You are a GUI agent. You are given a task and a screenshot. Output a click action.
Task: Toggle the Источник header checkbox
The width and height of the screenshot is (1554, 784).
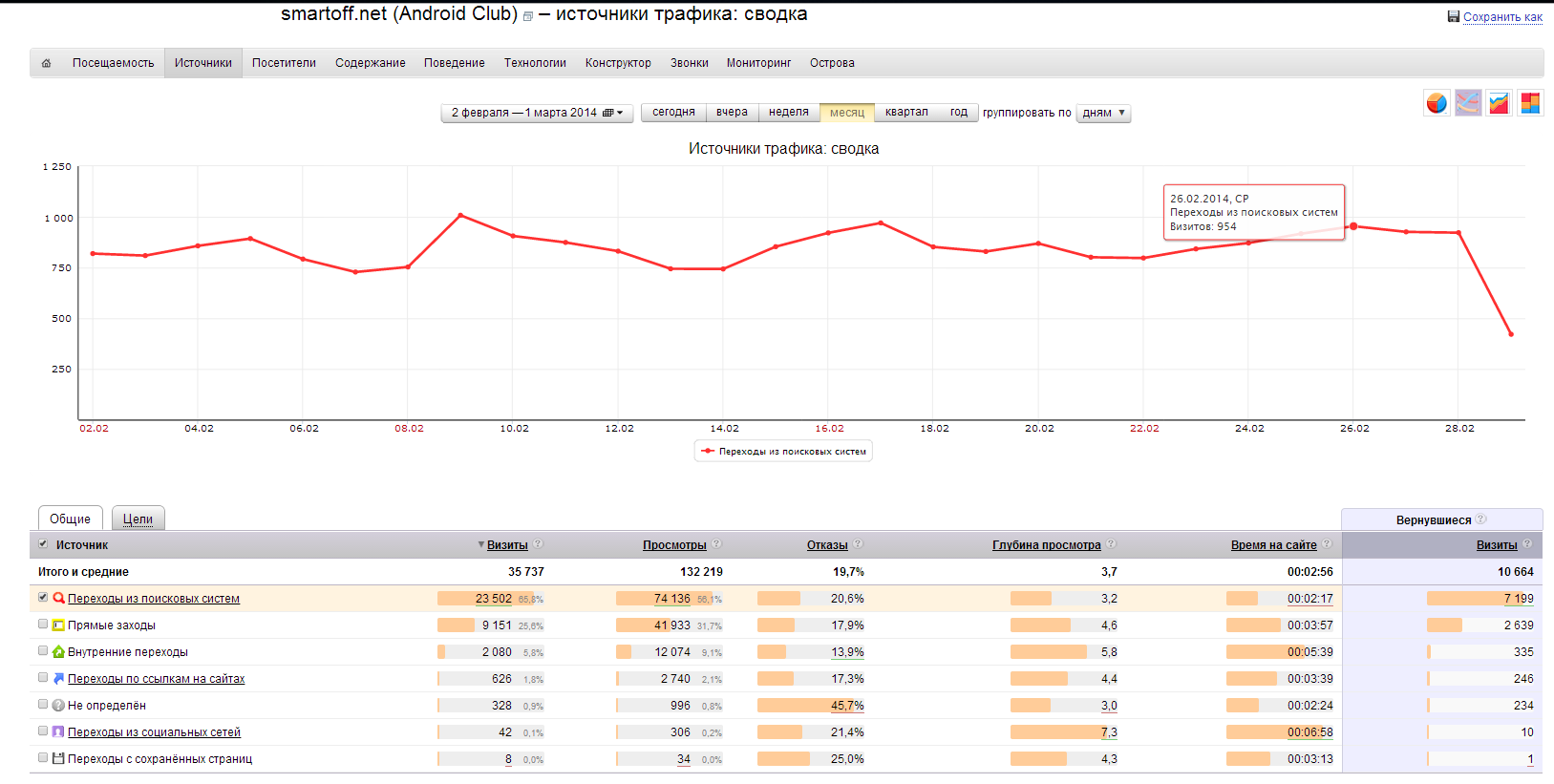tap(43, 544)
